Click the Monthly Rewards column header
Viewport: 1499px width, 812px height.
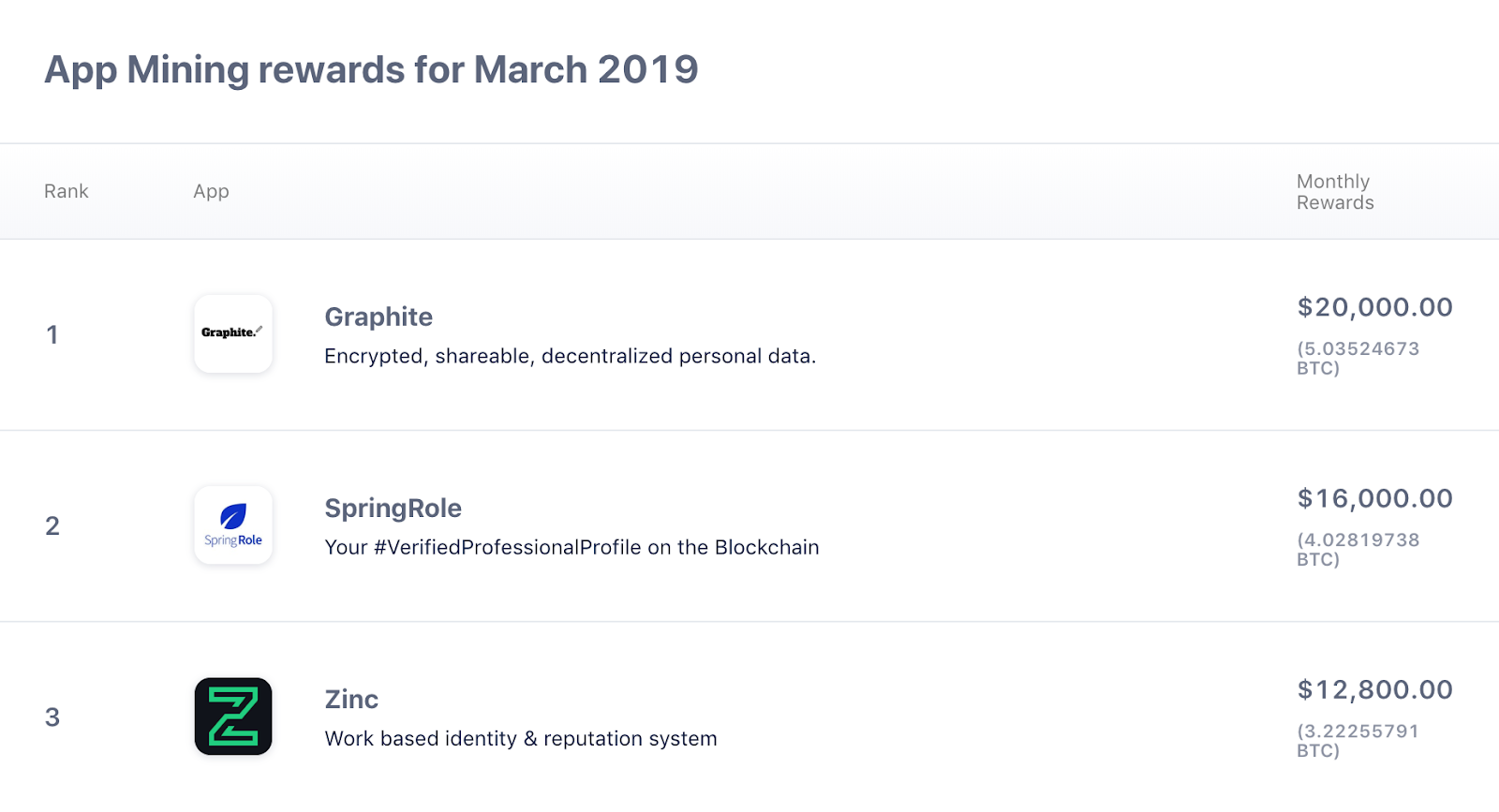coord(1335,192)
